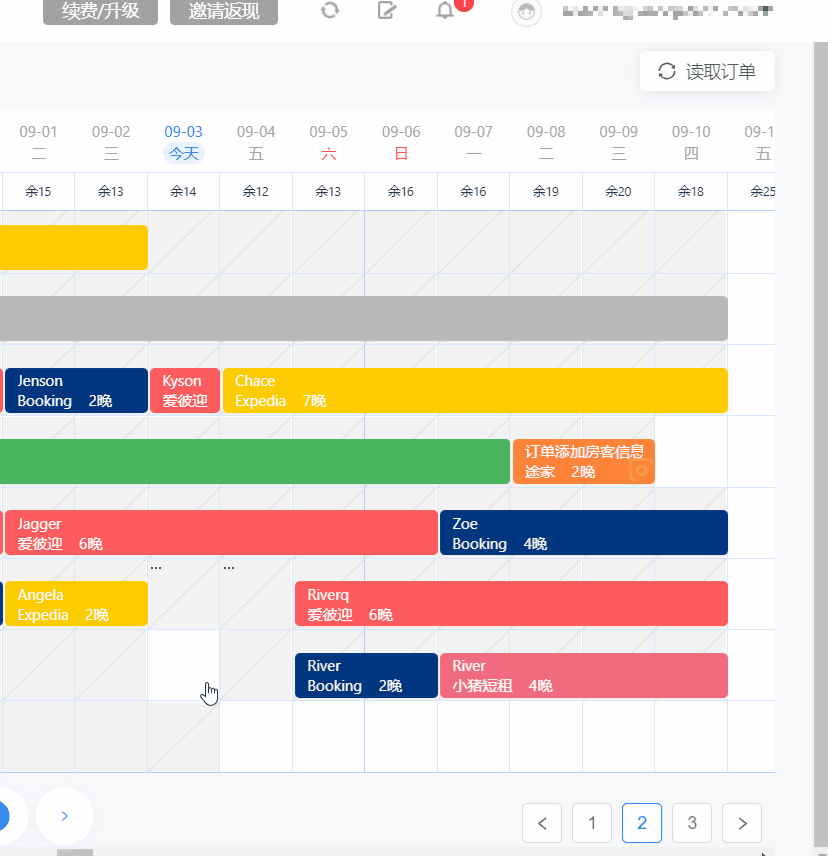Open Kyson 爱彼迎 reservation

click(x=185, y=391)
